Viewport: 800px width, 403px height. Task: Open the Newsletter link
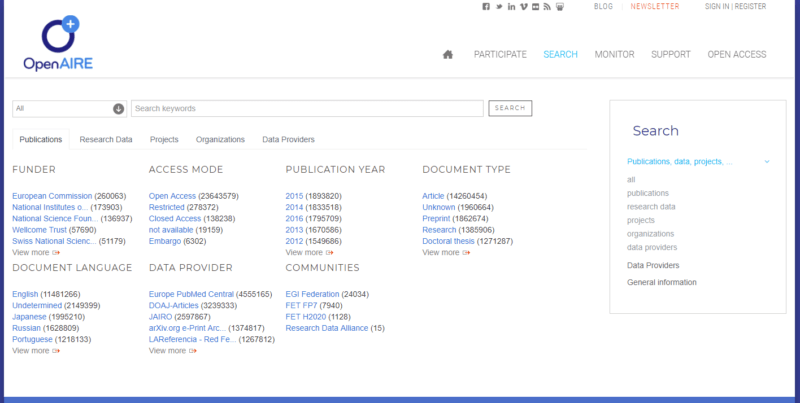coord(655,7)
